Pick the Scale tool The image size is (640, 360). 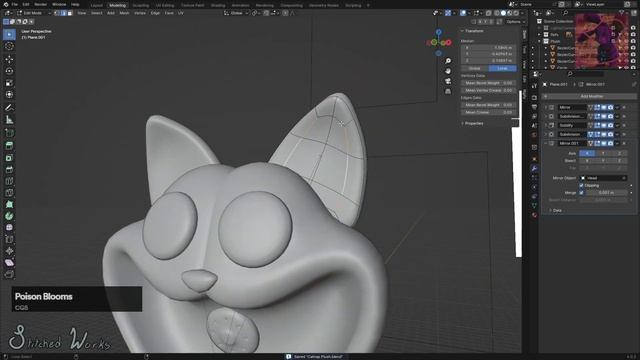tap(9, 83)
